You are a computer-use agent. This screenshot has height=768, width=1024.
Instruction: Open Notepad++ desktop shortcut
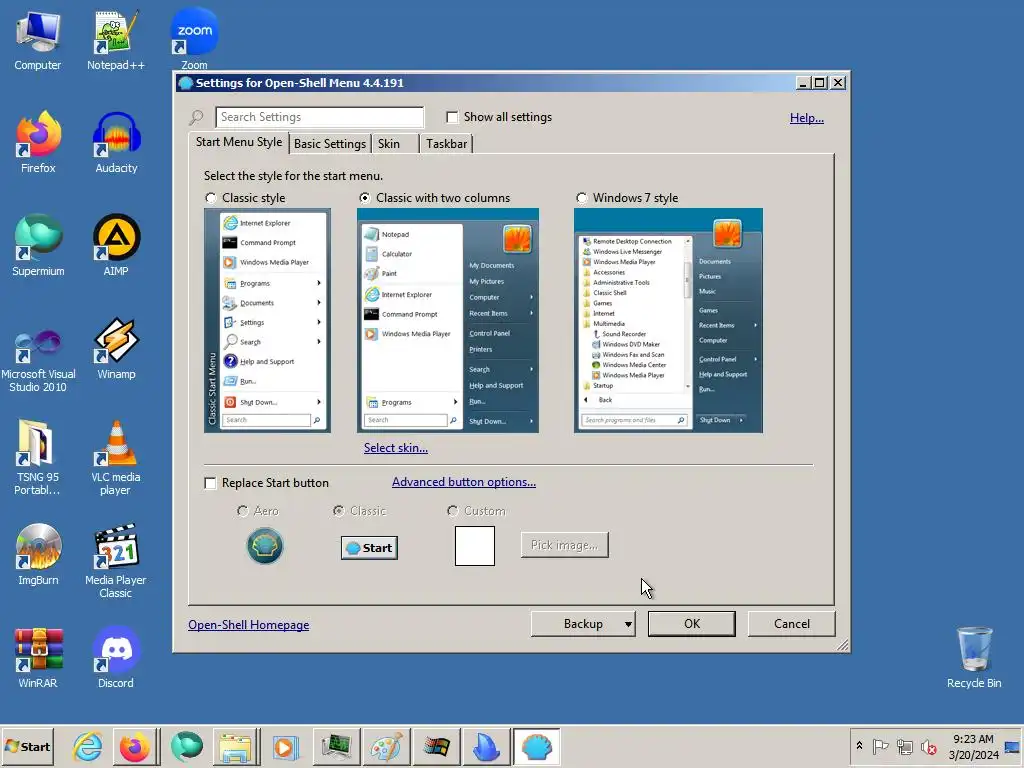pos(116,40)
